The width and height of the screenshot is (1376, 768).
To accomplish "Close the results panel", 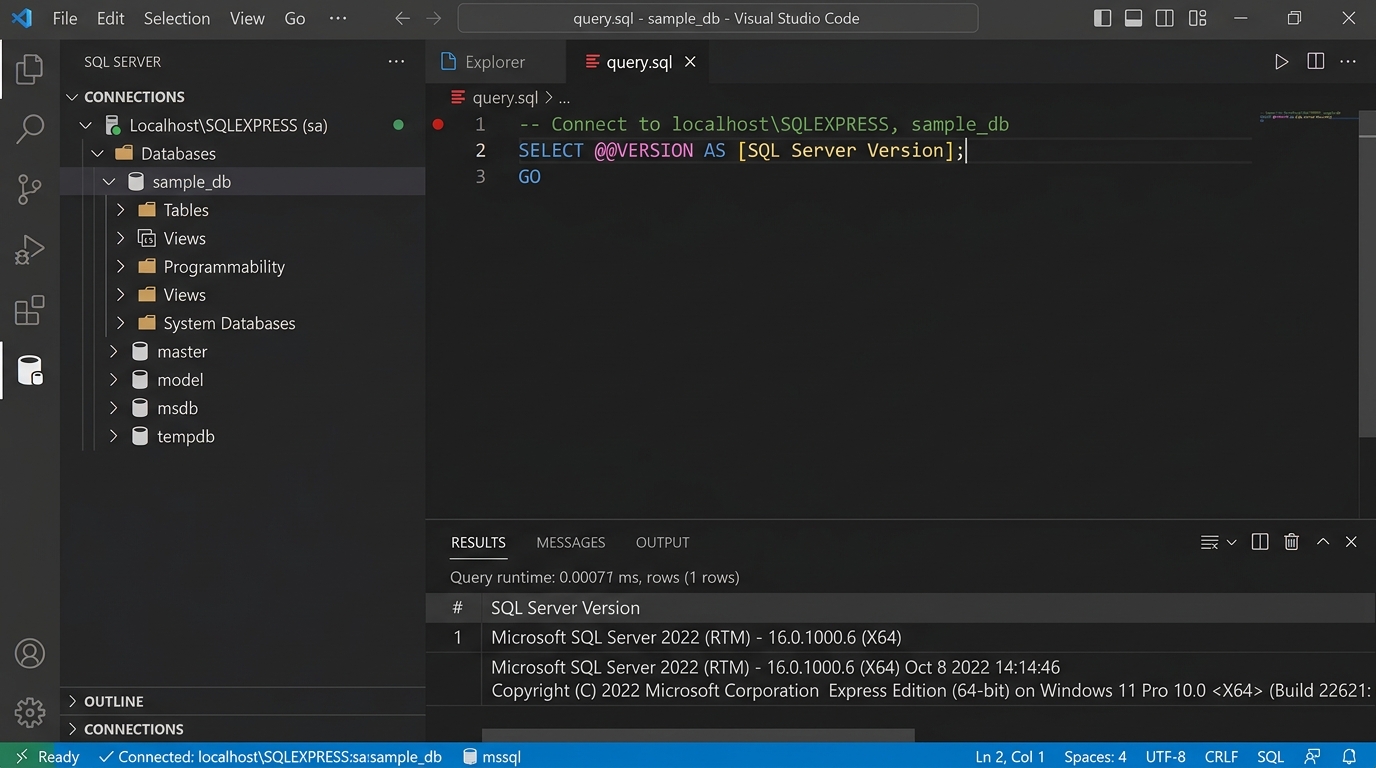I will 1351,542.
